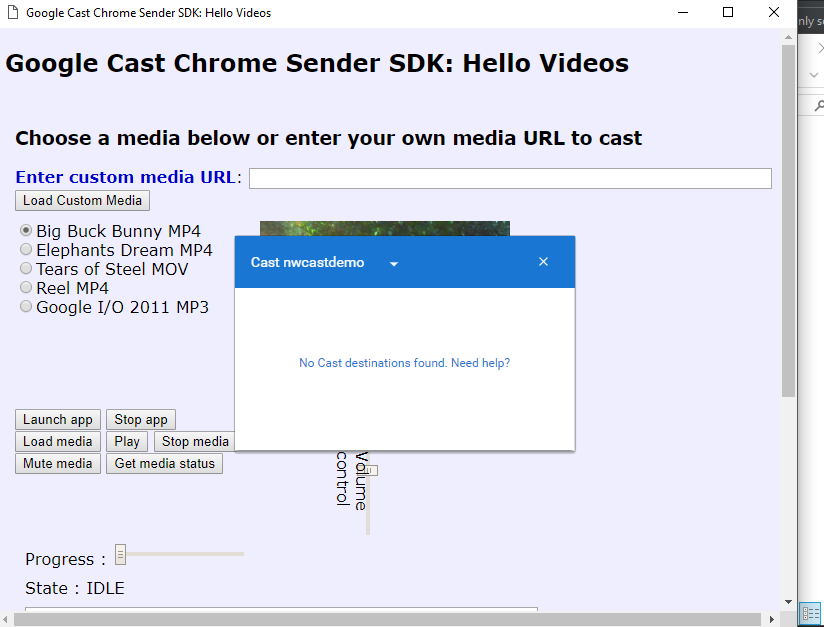Screen dimensions: 824x627
Task: Maximize the Hello Videos window
Action: 728,12
